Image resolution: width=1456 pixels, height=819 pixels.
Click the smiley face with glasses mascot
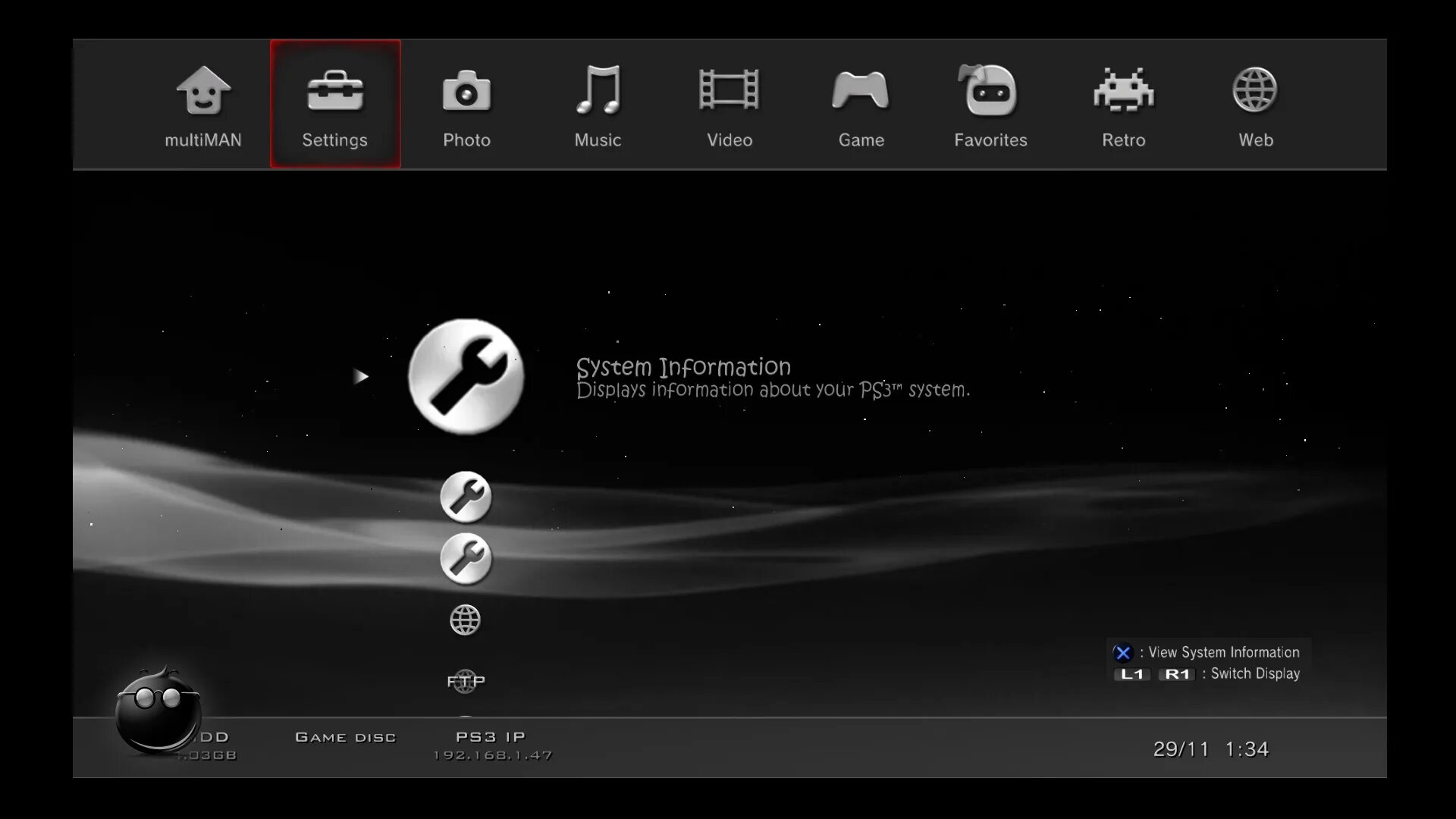[x=158, y=710]
